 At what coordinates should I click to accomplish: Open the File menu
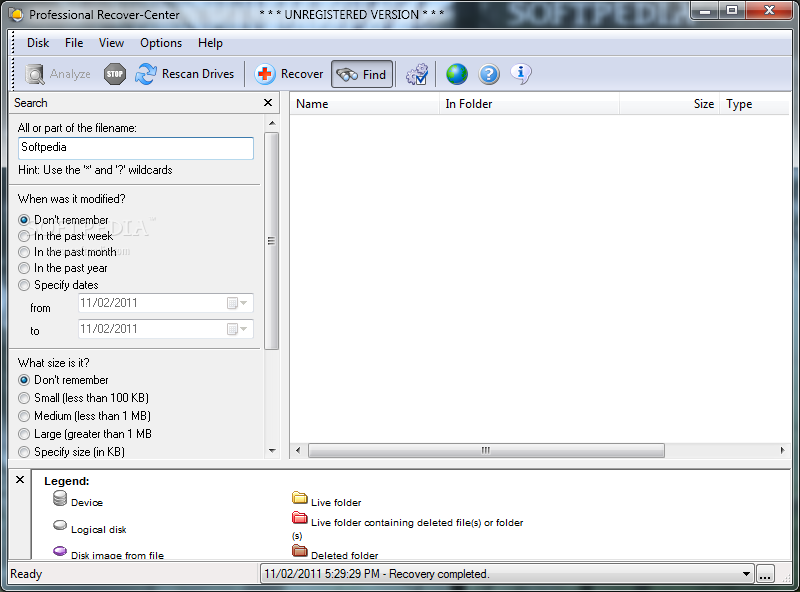74,43
